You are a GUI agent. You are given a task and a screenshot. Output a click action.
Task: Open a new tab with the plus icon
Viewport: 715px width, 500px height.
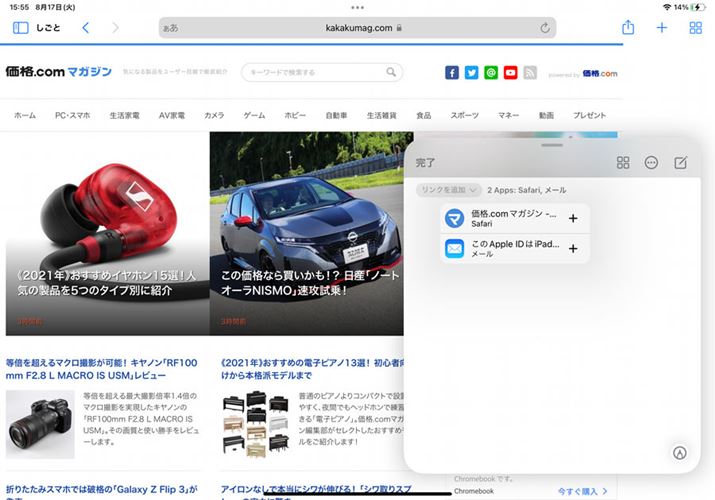[x=661, y=28]
